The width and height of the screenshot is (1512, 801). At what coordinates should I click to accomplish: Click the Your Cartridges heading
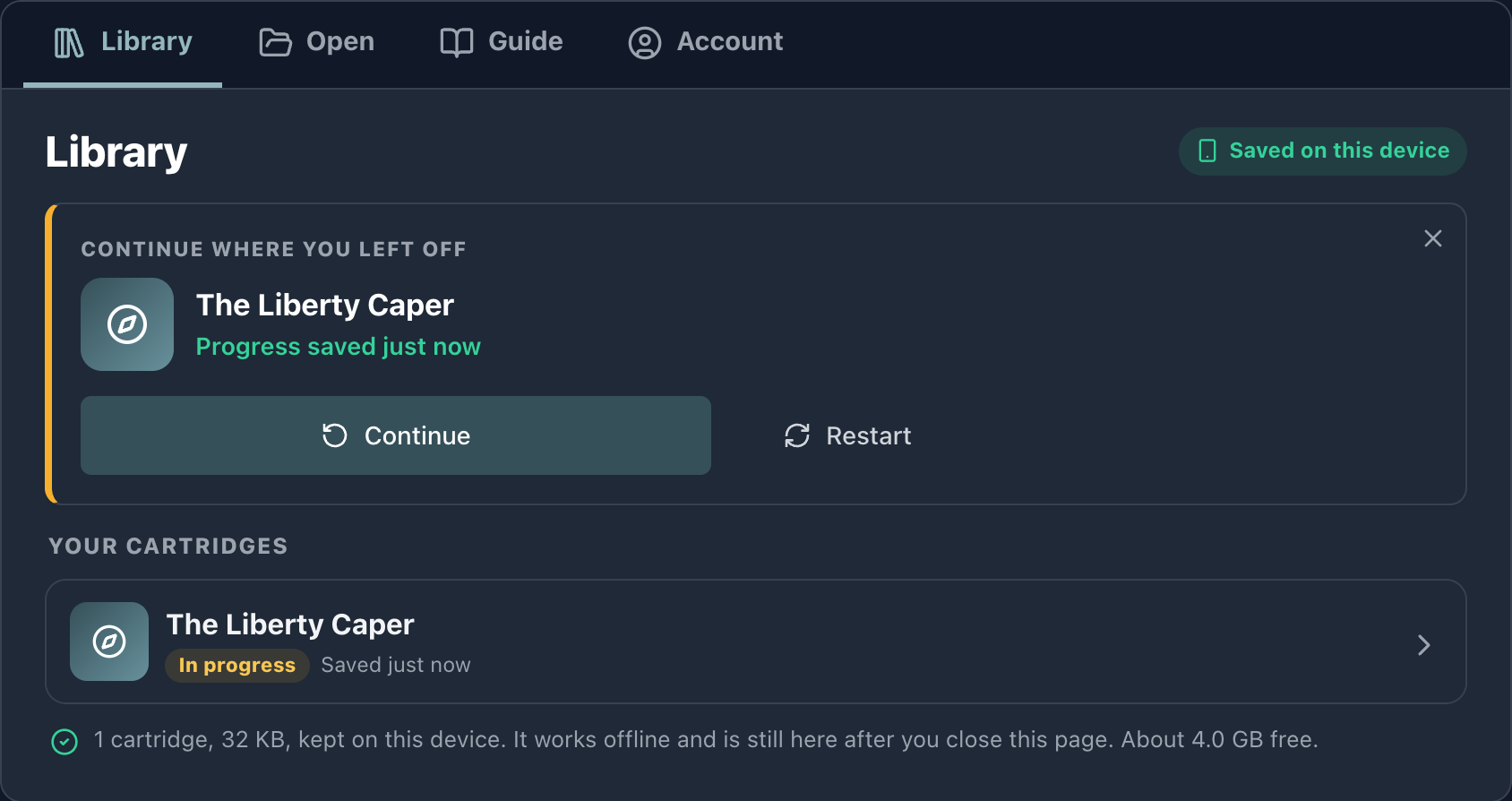[x=168, y=547]
